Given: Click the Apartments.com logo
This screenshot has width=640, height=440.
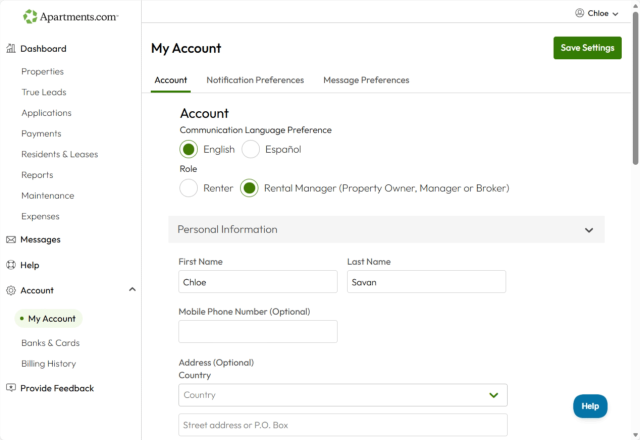Looking at the screenshot, I should 71,17.
